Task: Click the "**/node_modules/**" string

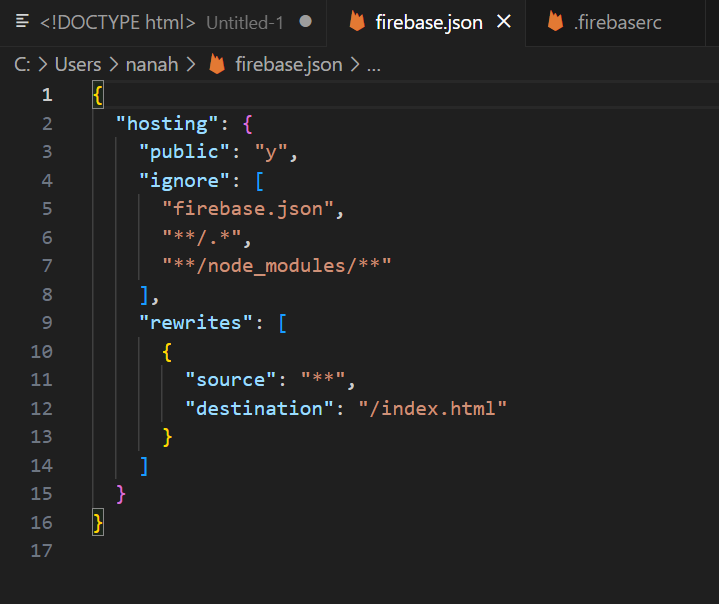Action: coord(277,266)
